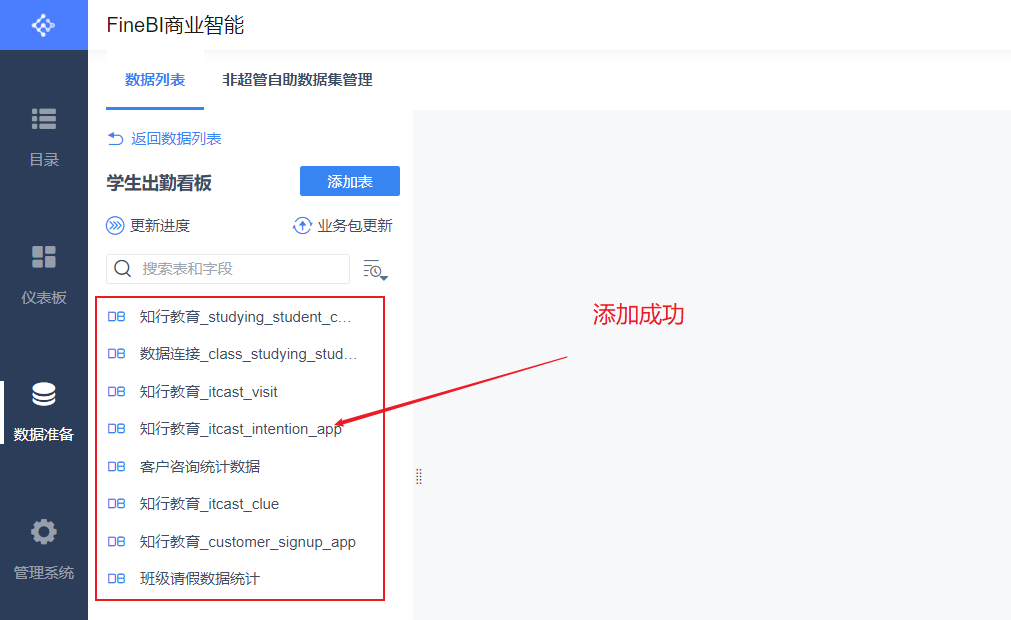Click the 返回数据列表 link
Viewport: 1011px width, 620px height.
pos(176,139)
